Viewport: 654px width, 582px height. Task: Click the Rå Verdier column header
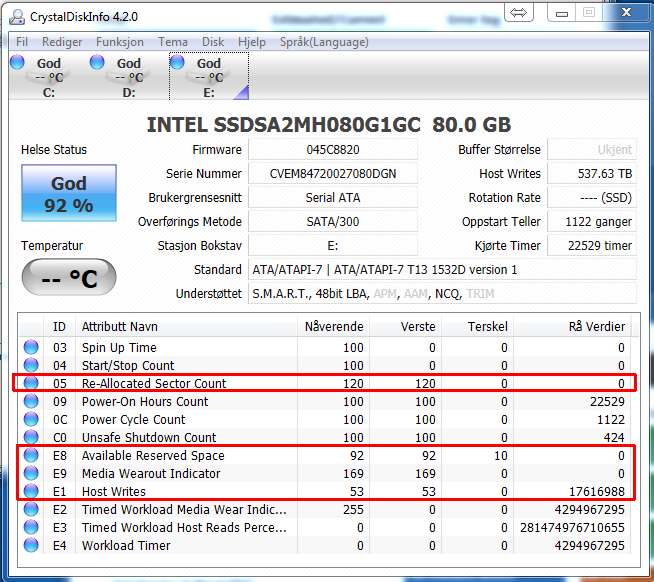point(572,326)
